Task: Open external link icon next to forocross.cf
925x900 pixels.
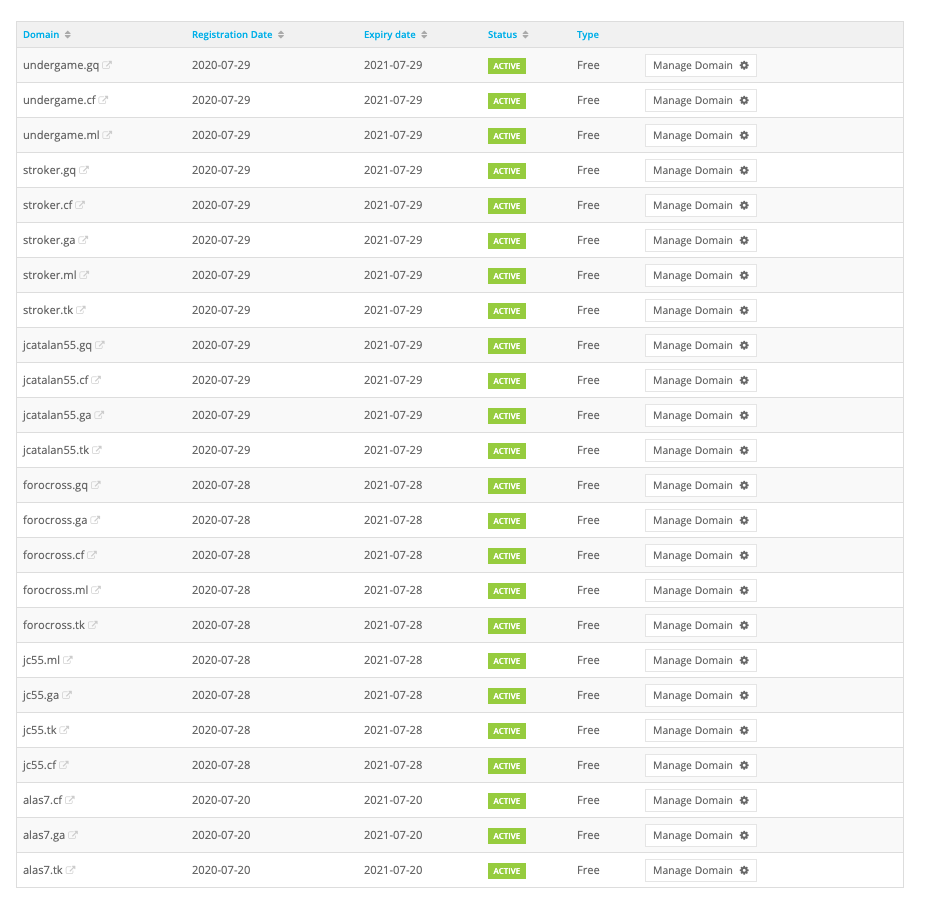Action: point(92,554)
